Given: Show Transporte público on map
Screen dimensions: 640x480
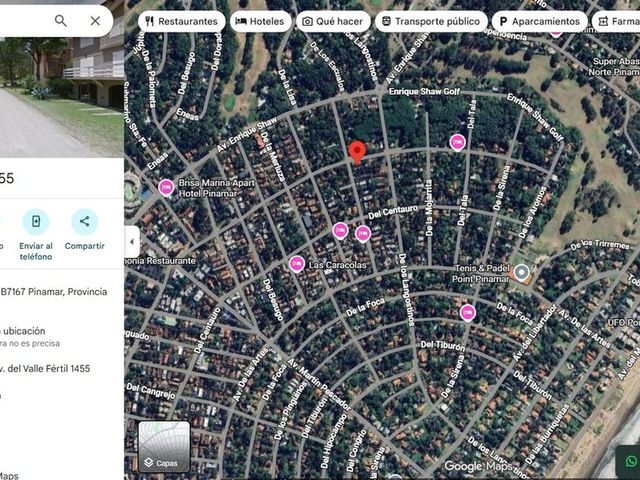Looking at the screenshot, I should pos(431,21).
